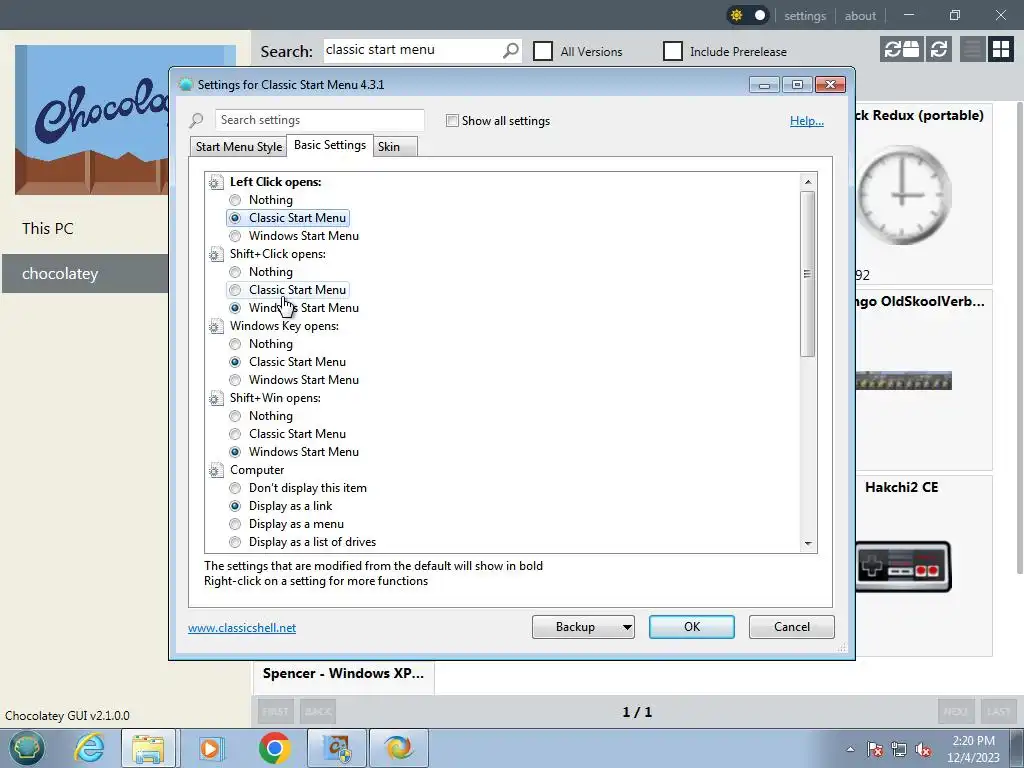Click the Cancel button

click(x=792, y=627)
